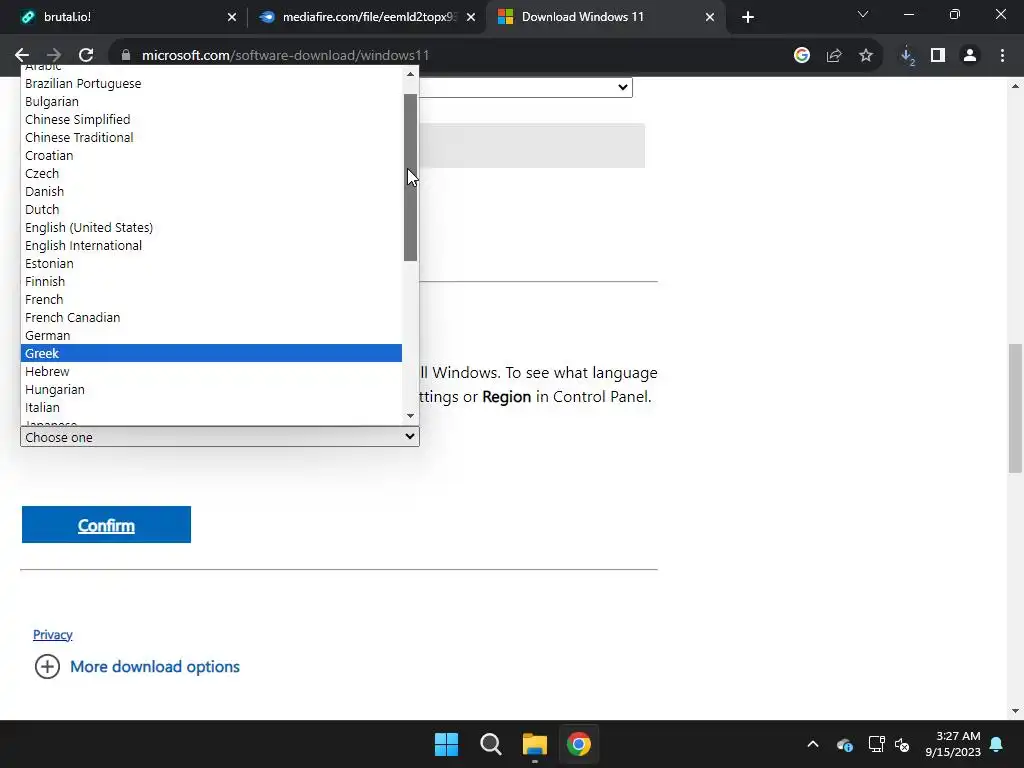Choose Czech in the language list
The width and height of the screenshot is (1024, 768).
pos(211,174)
